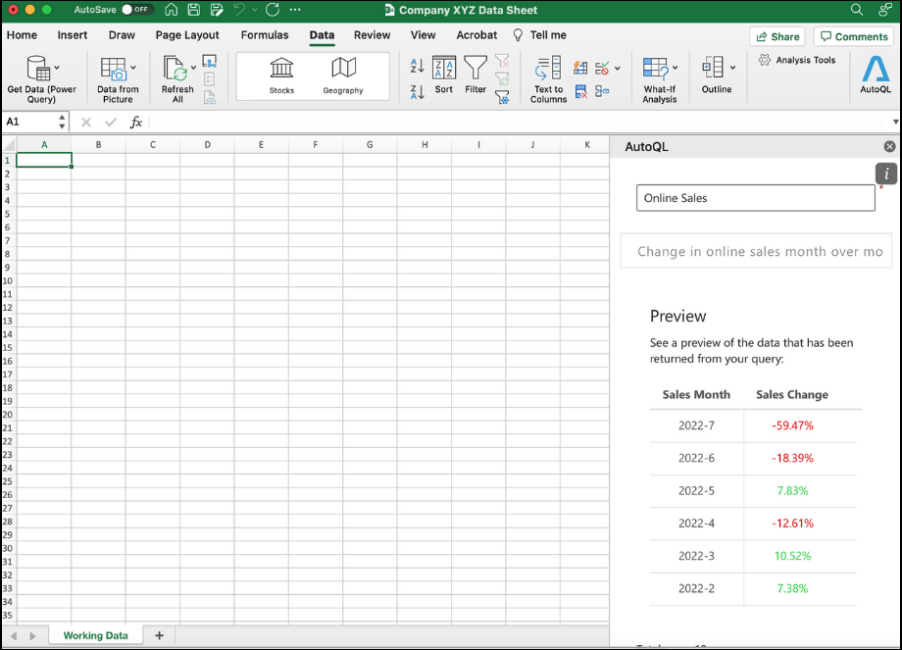Expand the Refresh All dropdown arrow
This screenshot has width=902, height=650.
[193, 68]
